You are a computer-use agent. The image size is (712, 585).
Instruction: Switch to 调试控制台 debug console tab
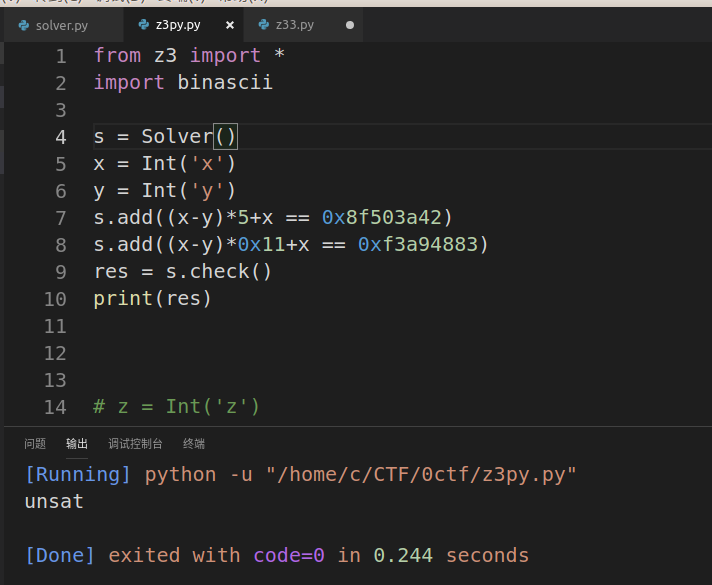[x=135, y=444]
